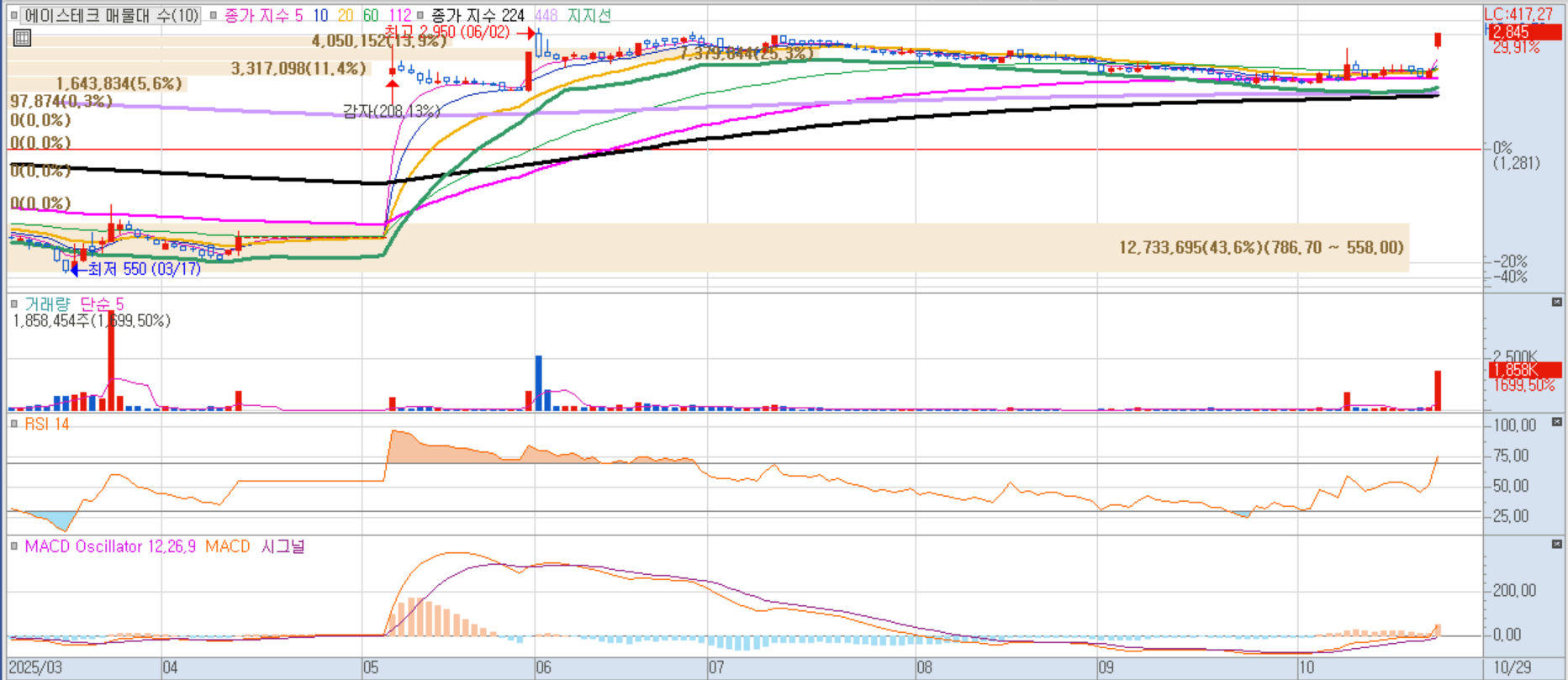Click the 감자(208.13%) annotation
The height and width of the screenshot is (680, 1568).
pos(392,111)
